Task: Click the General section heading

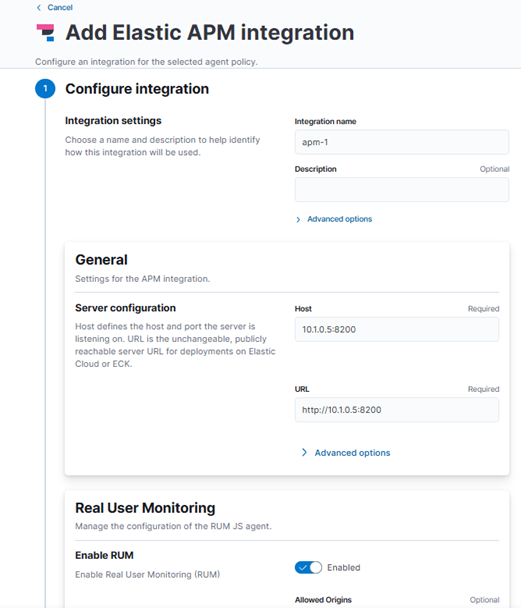Action: coord(101,260)
